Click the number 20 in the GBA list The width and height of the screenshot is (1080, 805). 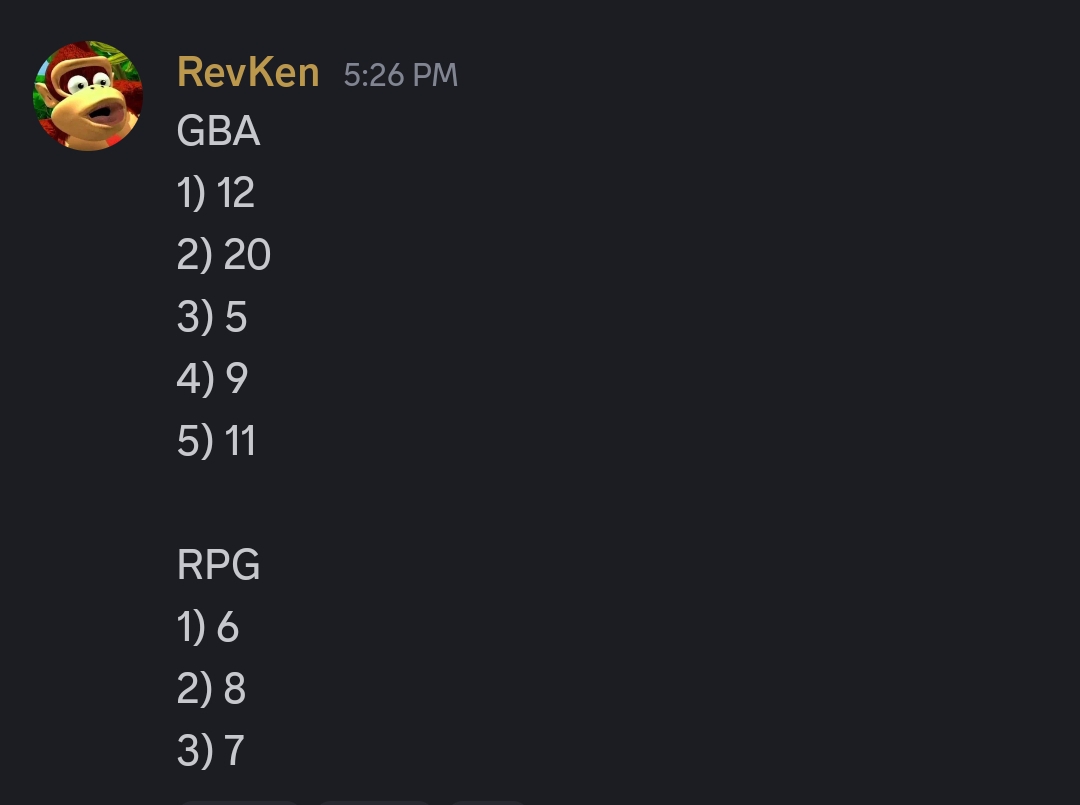(x=247, y=255)
